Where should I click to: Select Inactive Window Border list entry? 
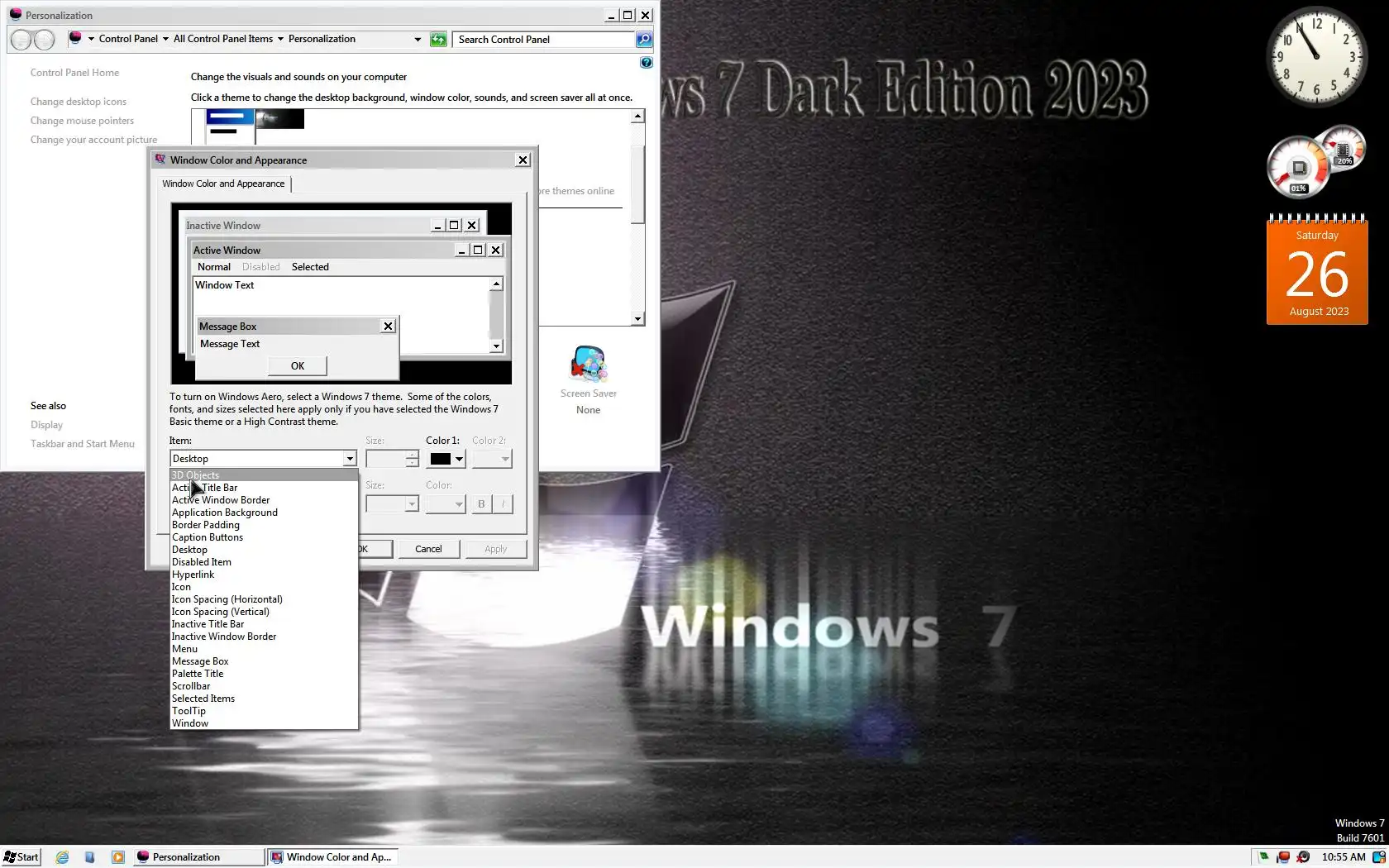click(x=264, y=637)
